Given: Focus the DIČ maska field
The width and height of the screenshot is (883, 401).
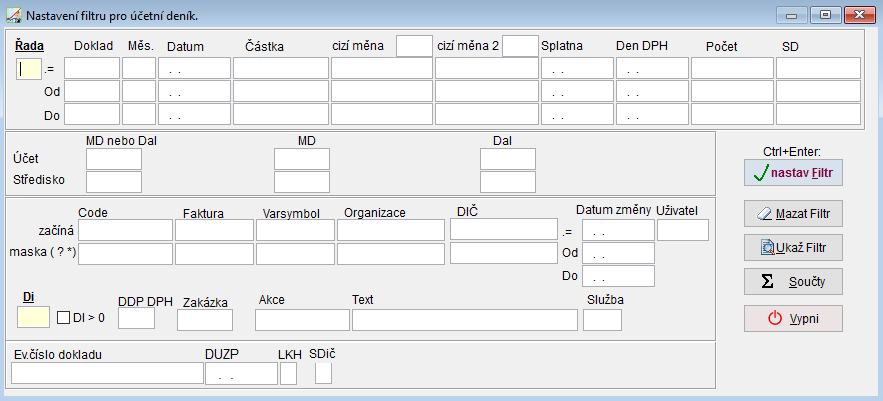Looking at the screenshot, I should tap(503, 253).
